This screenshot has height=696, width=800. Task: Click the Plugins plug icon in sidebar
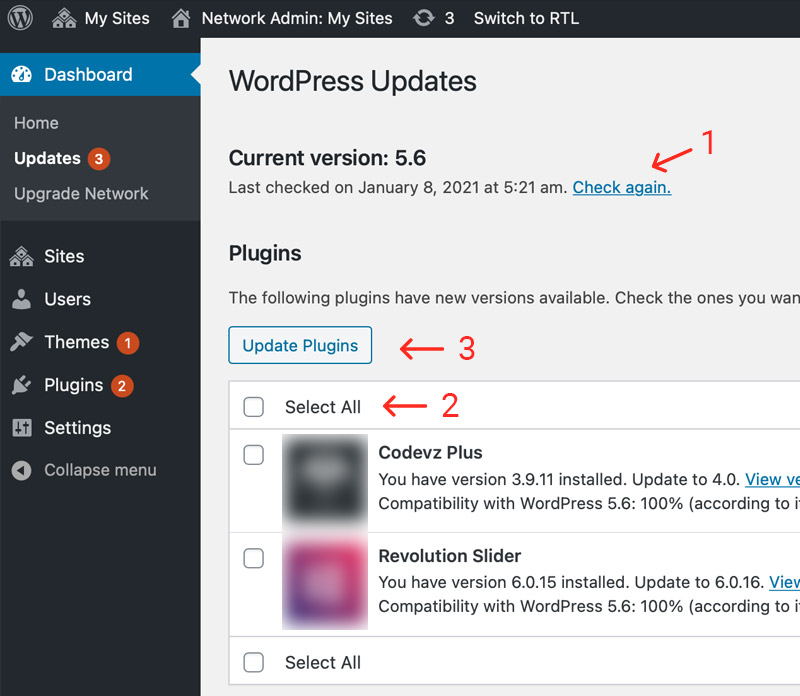[21, 385]
